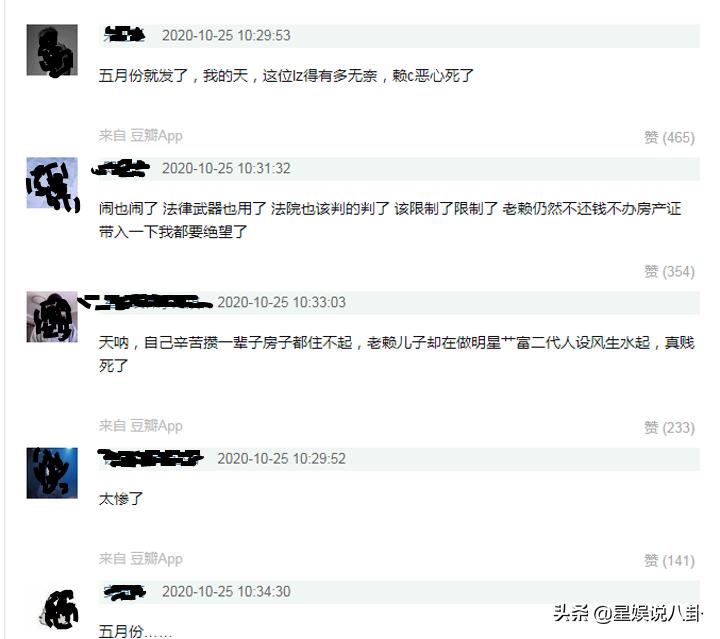Like the comment with 赞 (233)
720x639 pixels.
669,427
